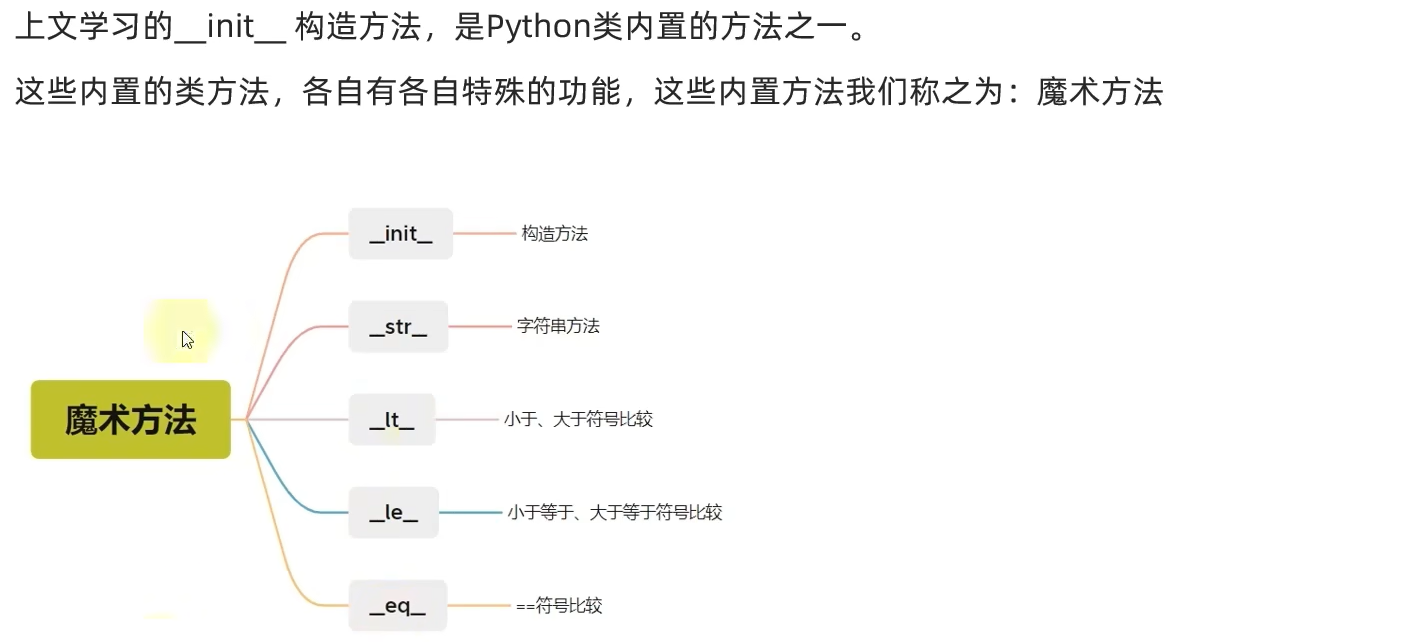The width and height of the screenshot is (1425, 642).
Task: Select the 构造方法 leaf label
Action: coord(555,234)
